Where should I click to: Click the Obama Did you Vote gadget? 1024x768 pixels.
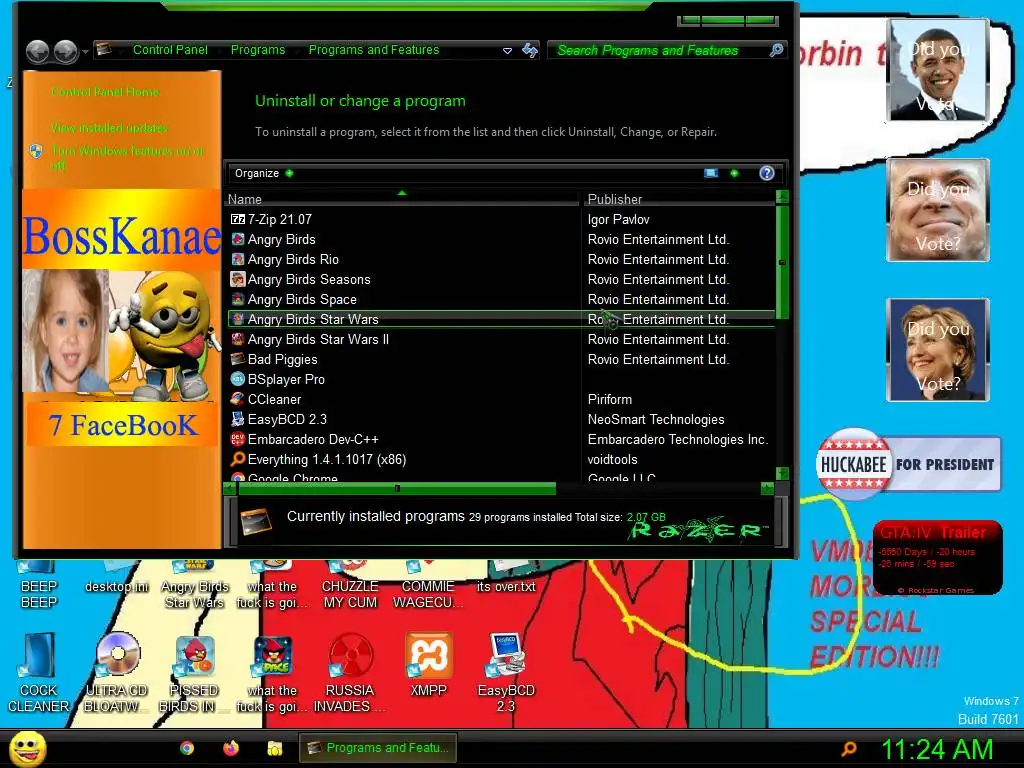click(938, 70)
